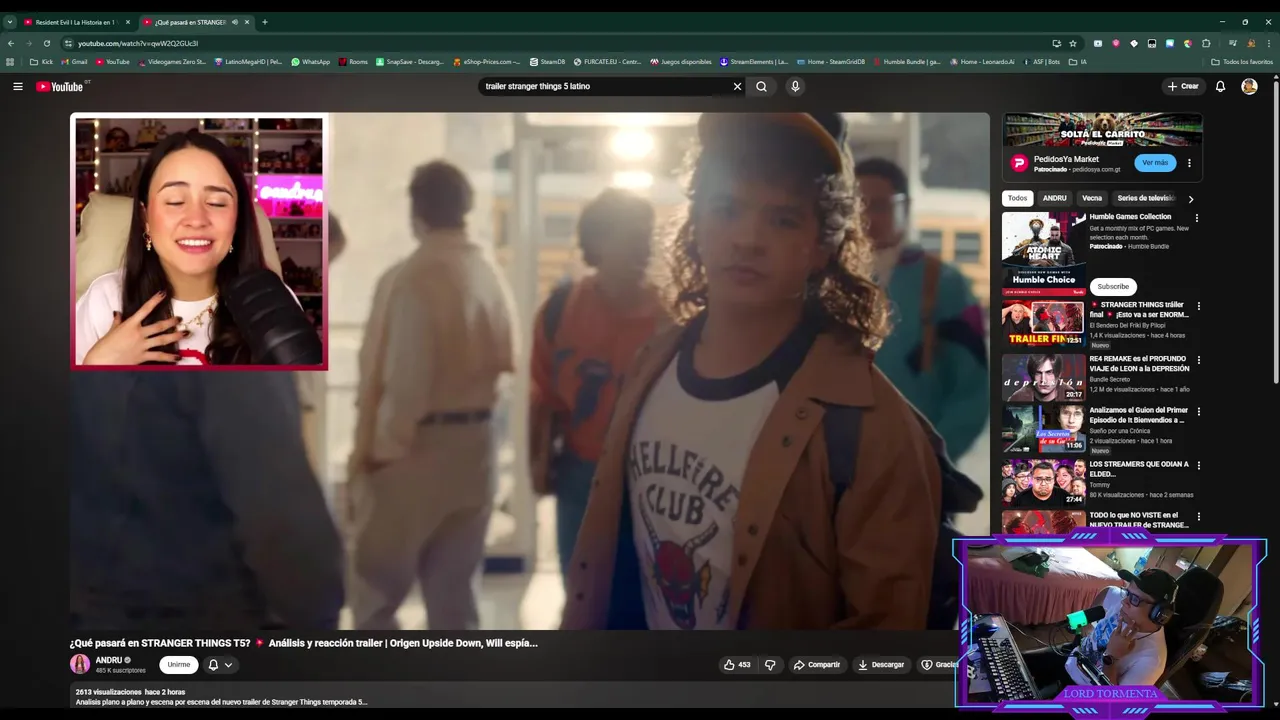
Task: Open options for RE4 REMAKE video
Action: click(x=1198, y=360)
